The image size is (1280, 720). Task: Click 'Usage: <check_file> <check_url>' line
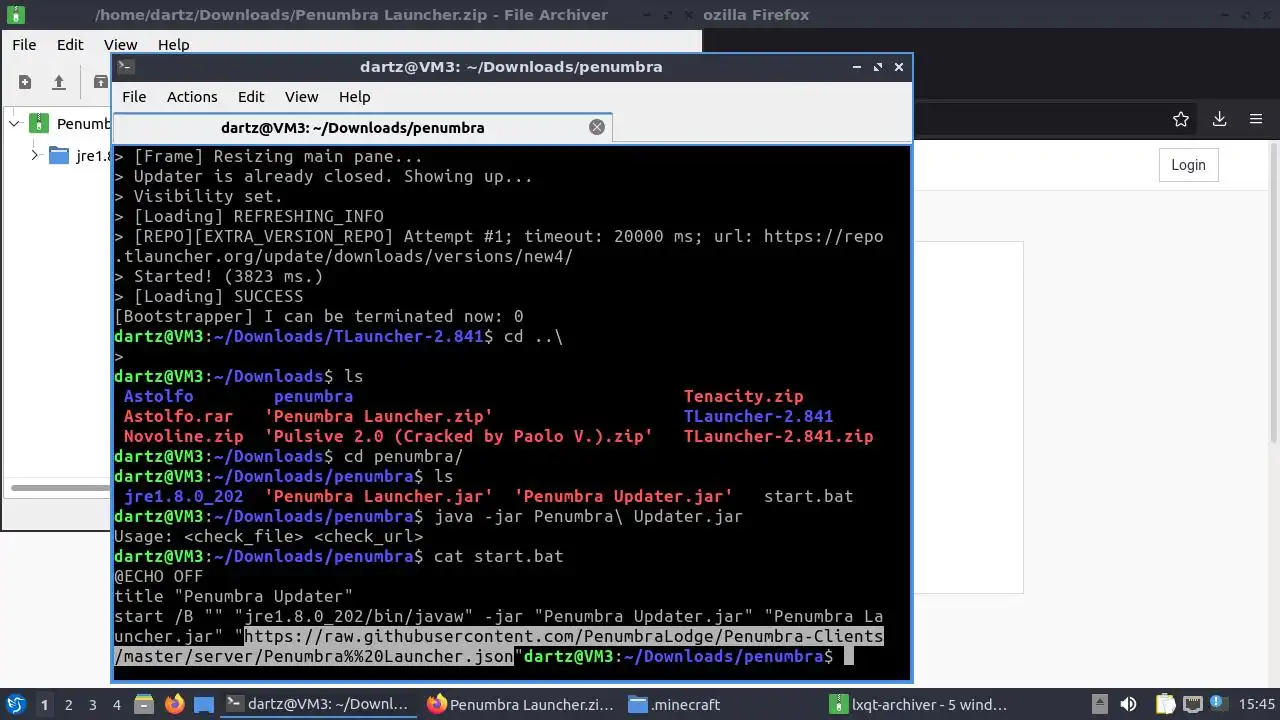pyautogui.click(x=268, y=536)
